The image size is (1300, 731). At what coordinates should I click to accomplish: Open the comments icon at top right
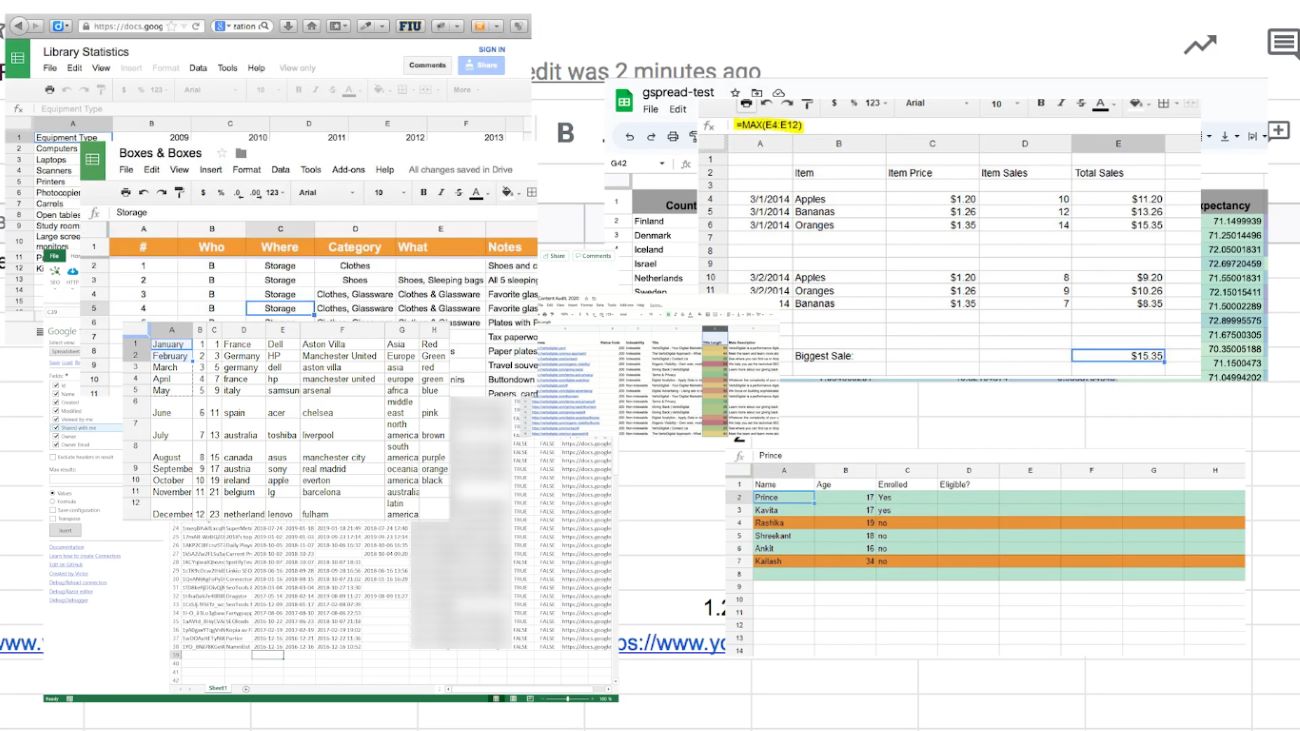pyautogui.click(x=1282, y=44)
